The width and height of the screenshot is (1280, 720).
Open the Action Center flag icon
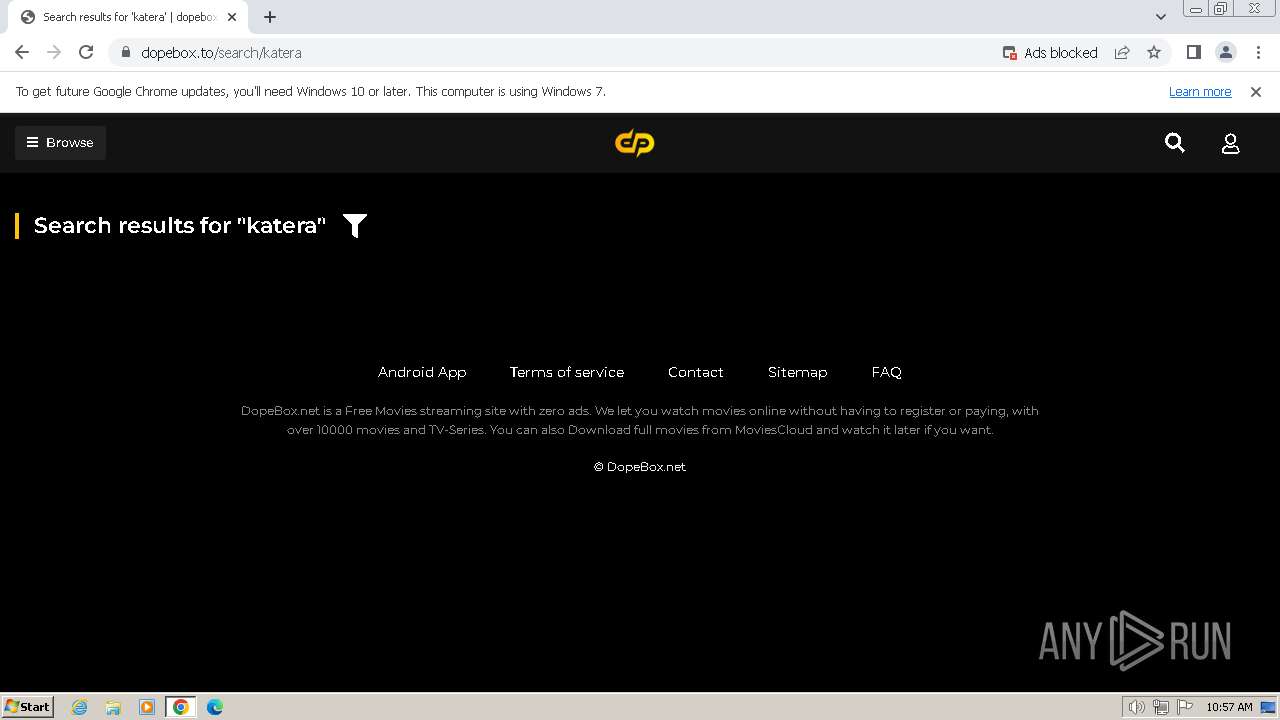coord(1185,707)
